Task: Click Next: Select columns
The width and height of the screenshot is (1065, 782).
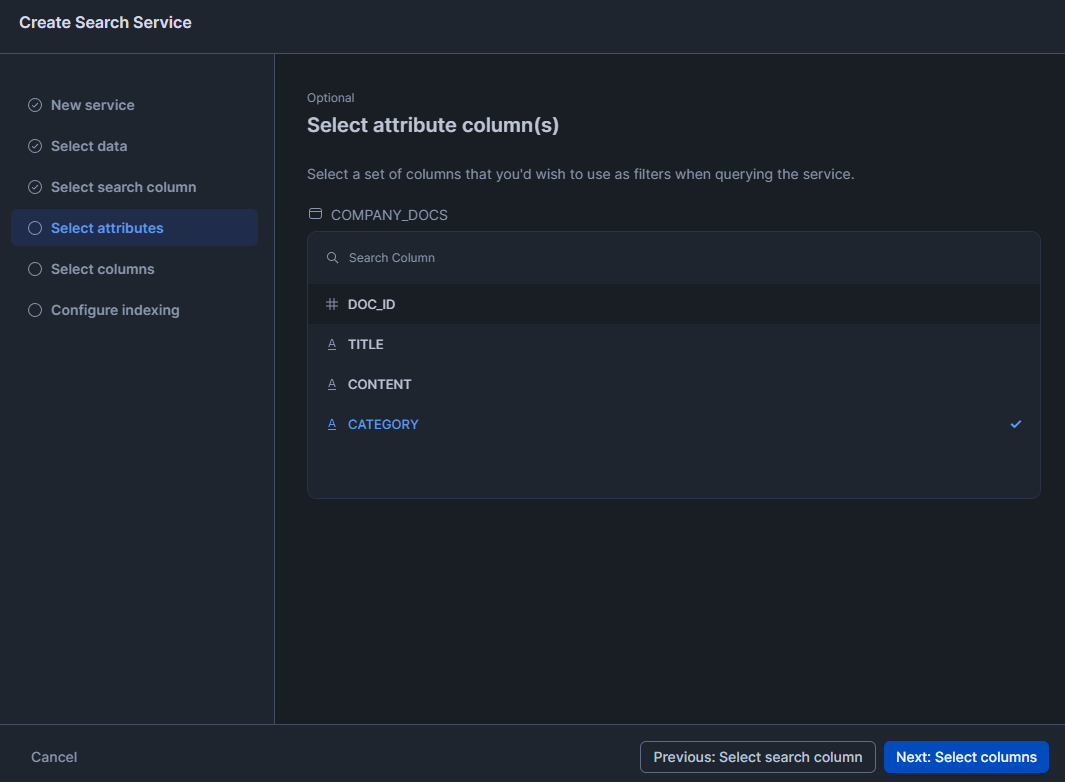Action: (965, 757)
